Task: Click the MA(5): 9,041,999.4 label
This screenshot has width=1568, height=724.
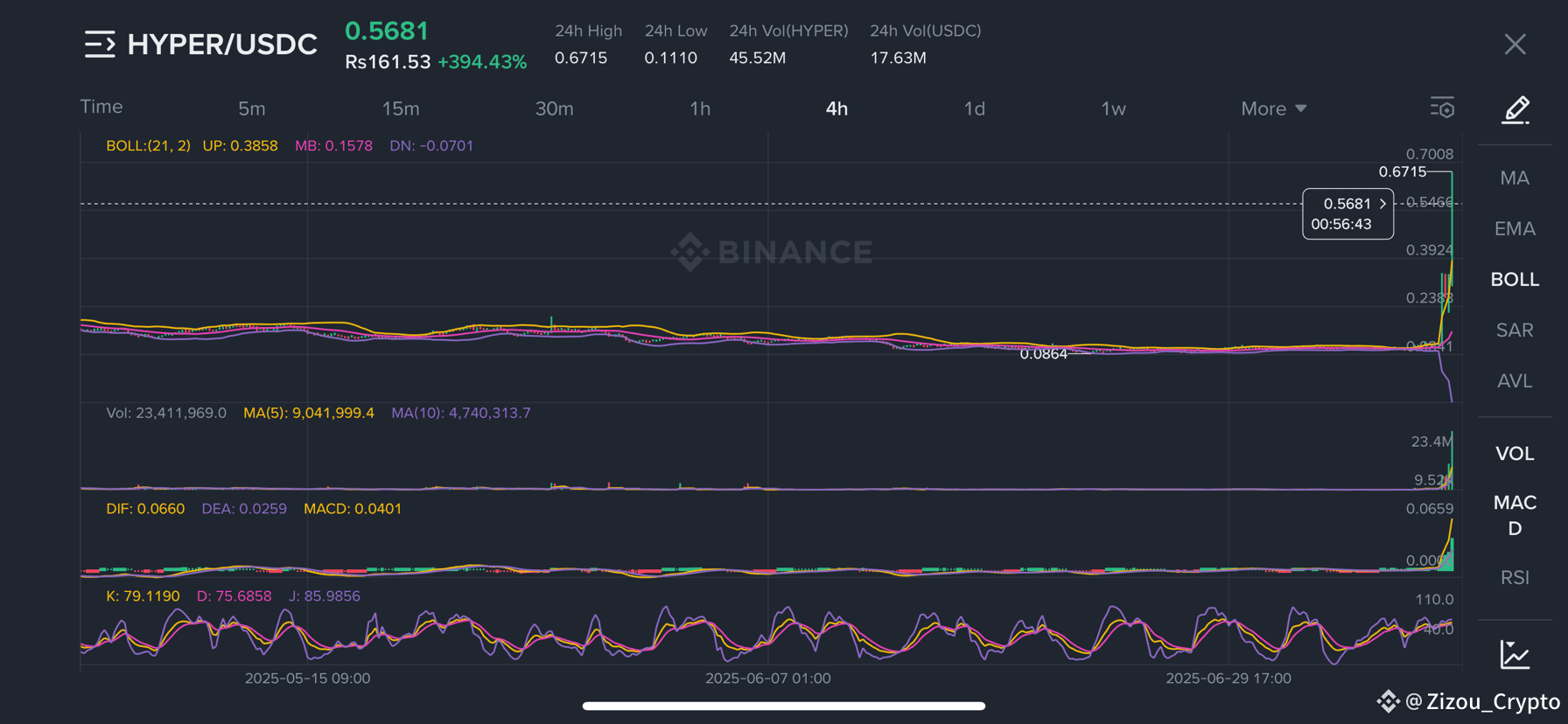Action: [x=309, y=413]
